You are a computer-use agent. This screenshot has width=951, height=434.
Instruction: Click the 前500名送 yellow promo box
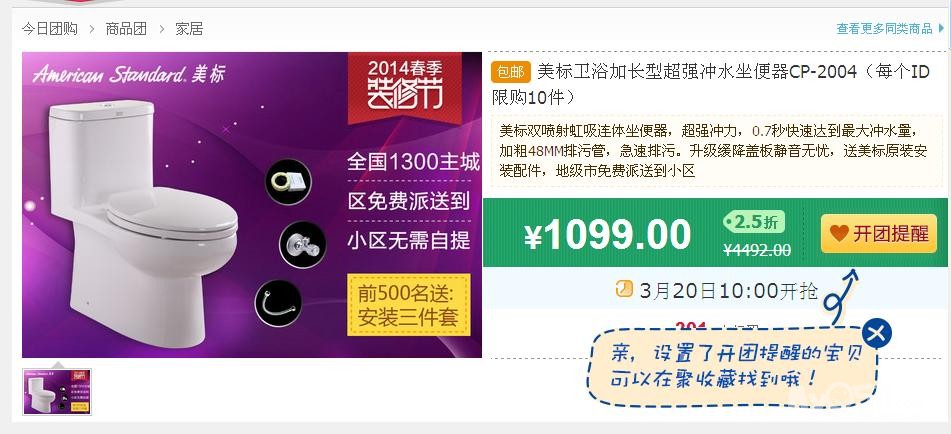408,305
